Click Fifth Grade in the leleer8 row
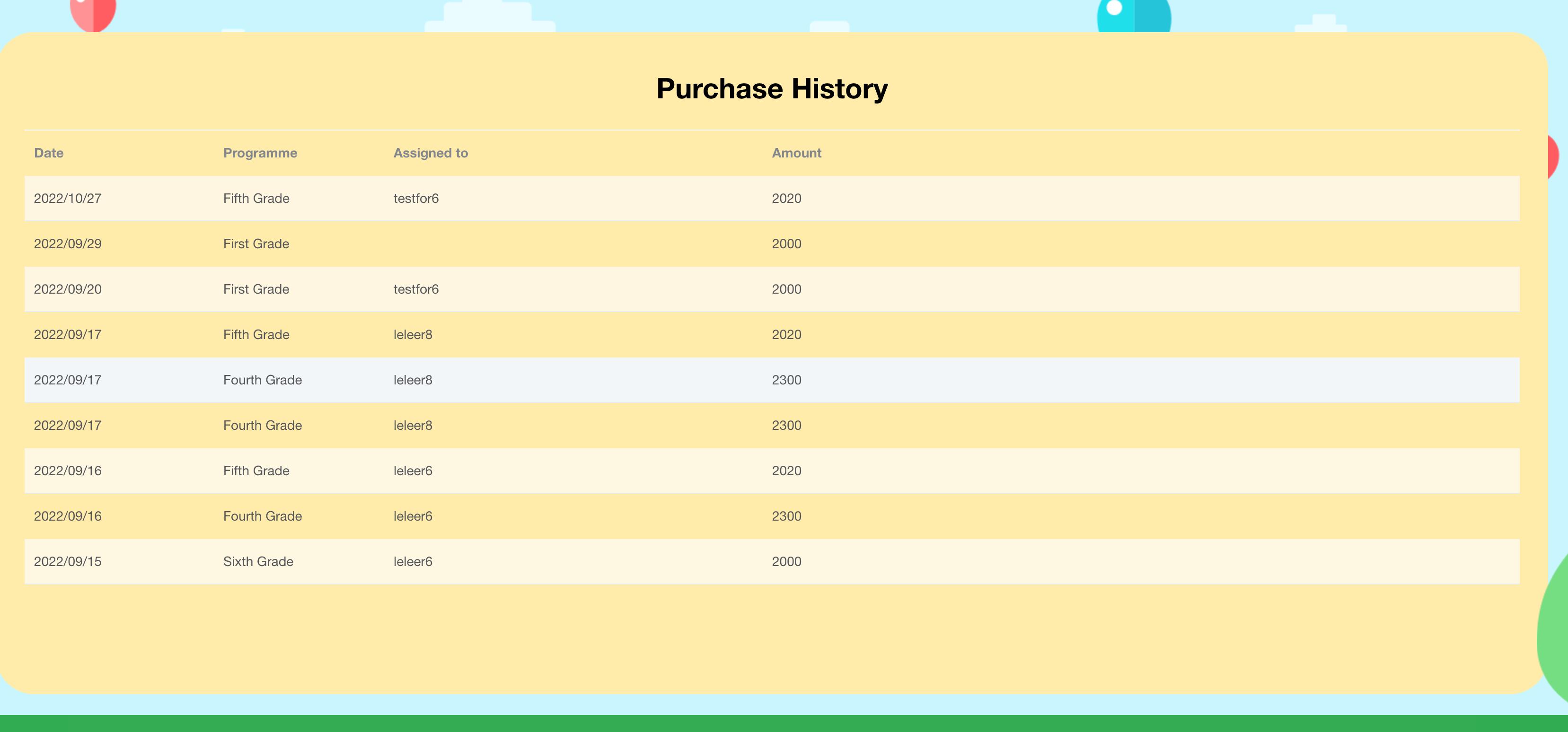This screenshot has width=1568, height=732. coord(256,334)
